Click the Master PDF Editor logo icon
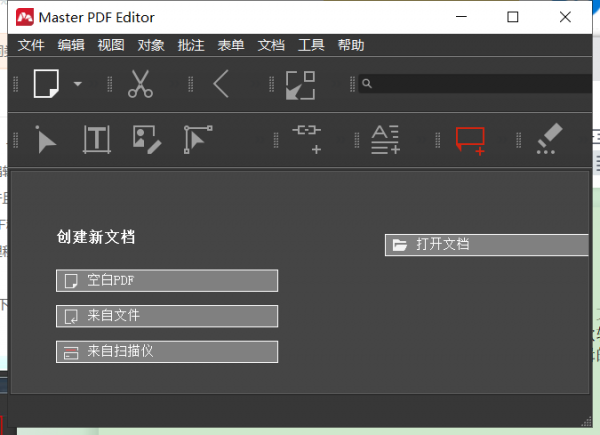Viewport: 600px width, 435px height. [x=24, y=17]
